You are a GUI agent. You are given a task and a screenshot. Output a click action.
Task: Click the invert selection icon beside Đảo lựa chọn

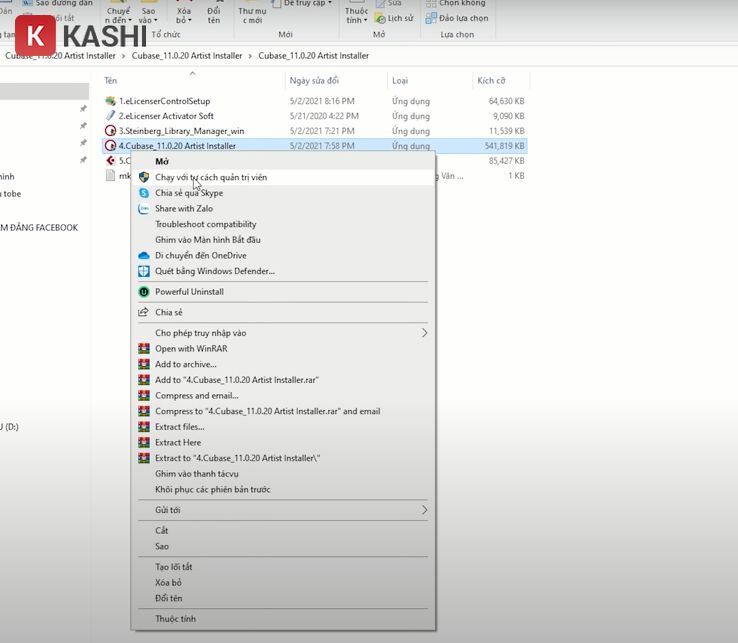[x=431, y=18]
